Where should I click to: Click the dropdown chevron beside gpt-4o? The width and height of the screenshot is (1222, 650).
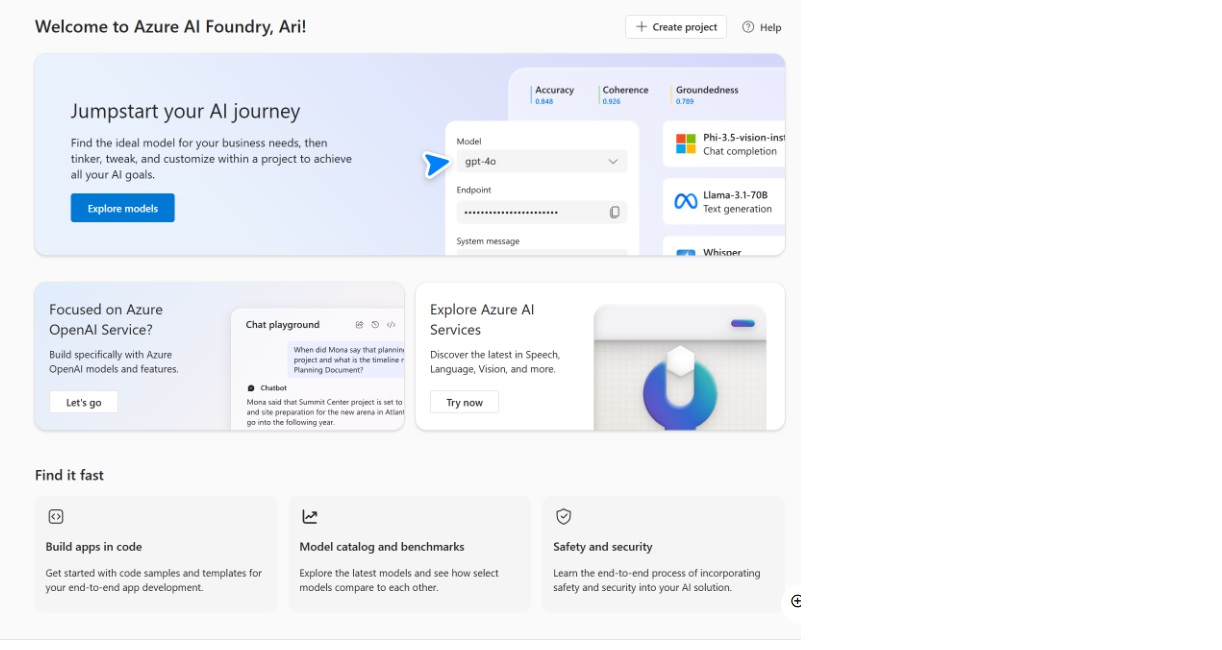[x=613, y=161]
